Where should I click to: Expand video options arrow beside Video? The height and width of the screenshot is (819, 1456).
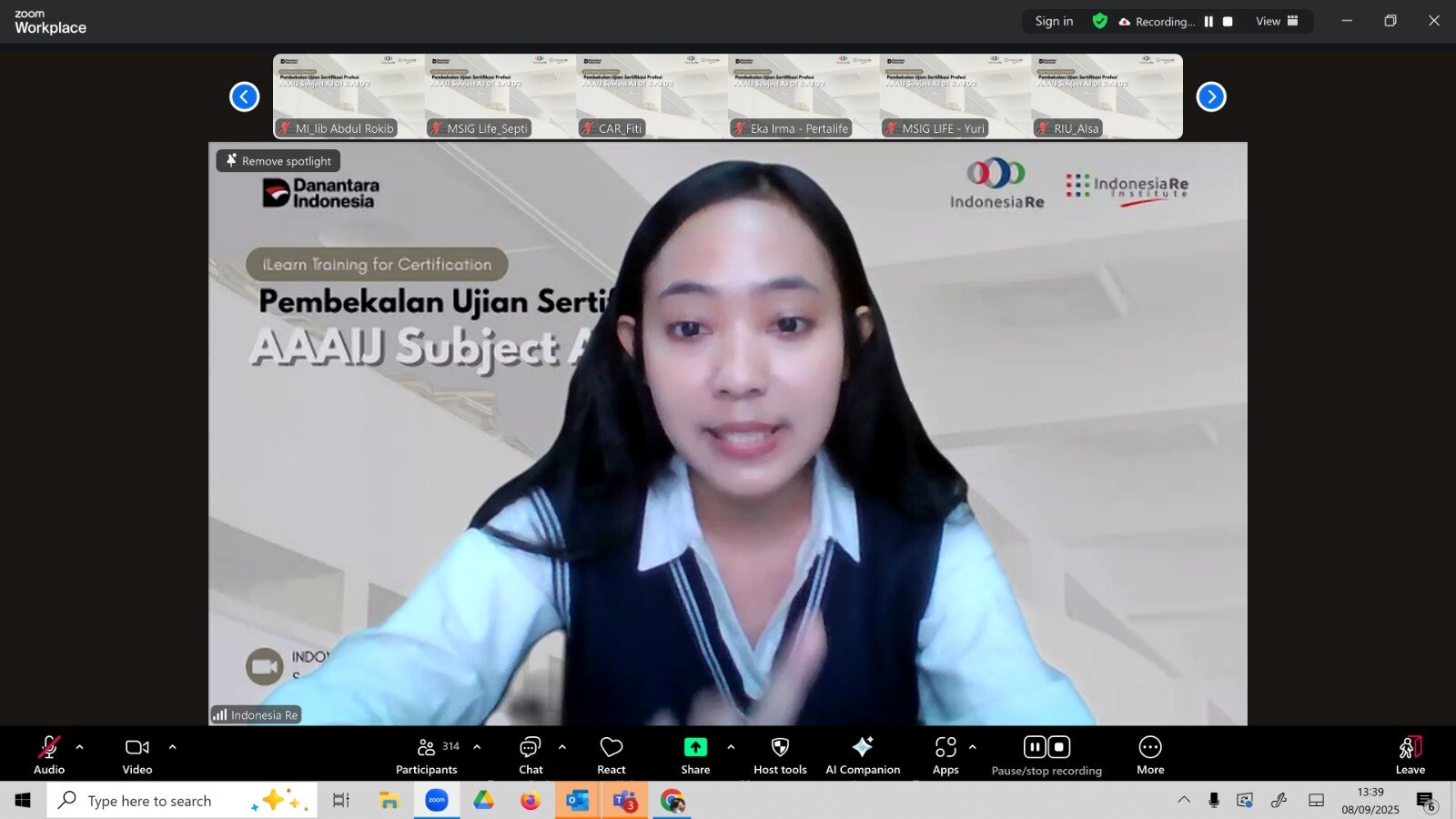pyautogui.click(x=173, y=747)
